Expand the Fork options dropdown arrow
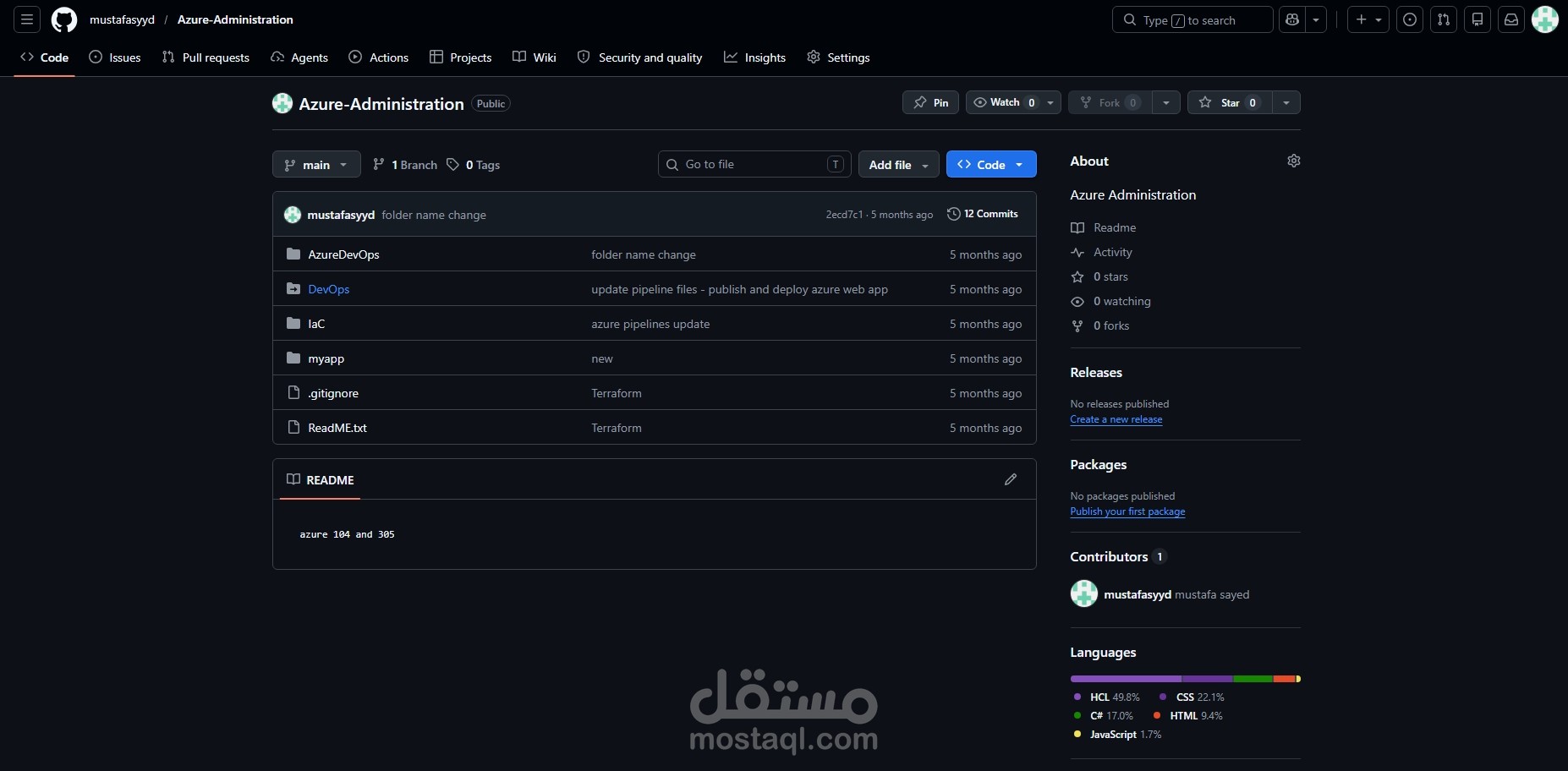 1166,102
